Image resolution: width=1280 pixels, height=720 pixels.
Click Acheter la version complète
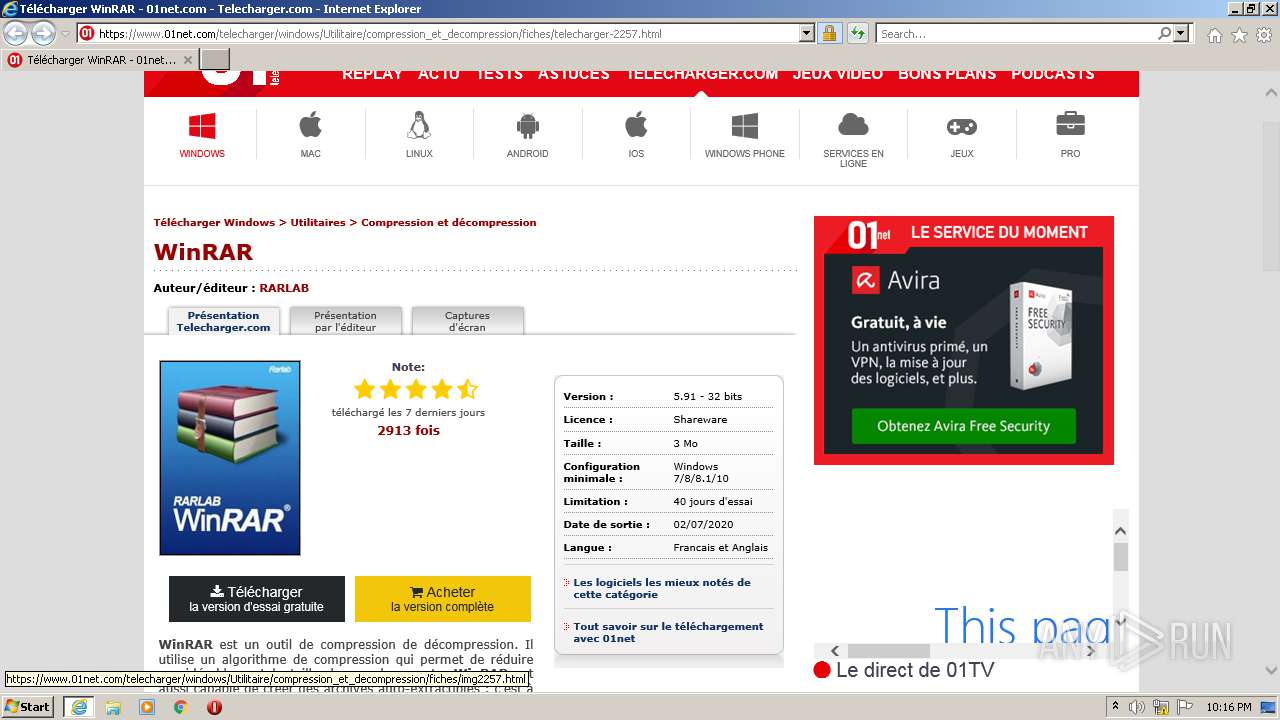[x=443, y=599]
